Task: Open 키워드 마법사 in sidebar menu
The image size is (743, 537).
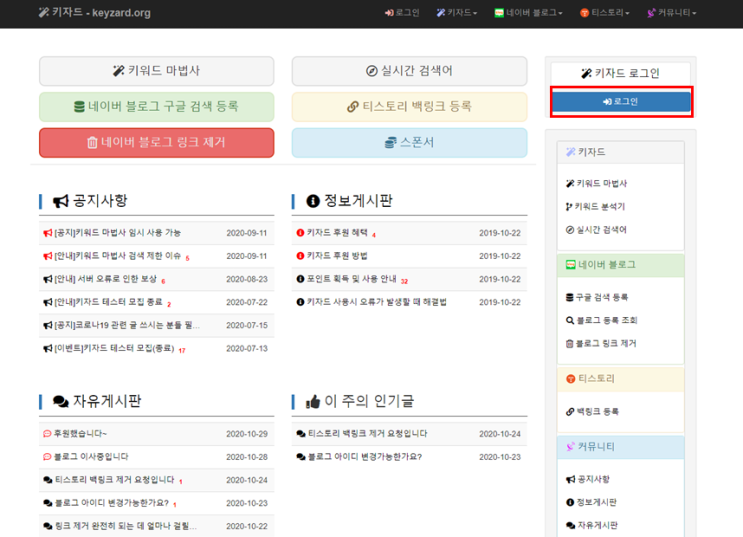Action: tap(597, 183)
